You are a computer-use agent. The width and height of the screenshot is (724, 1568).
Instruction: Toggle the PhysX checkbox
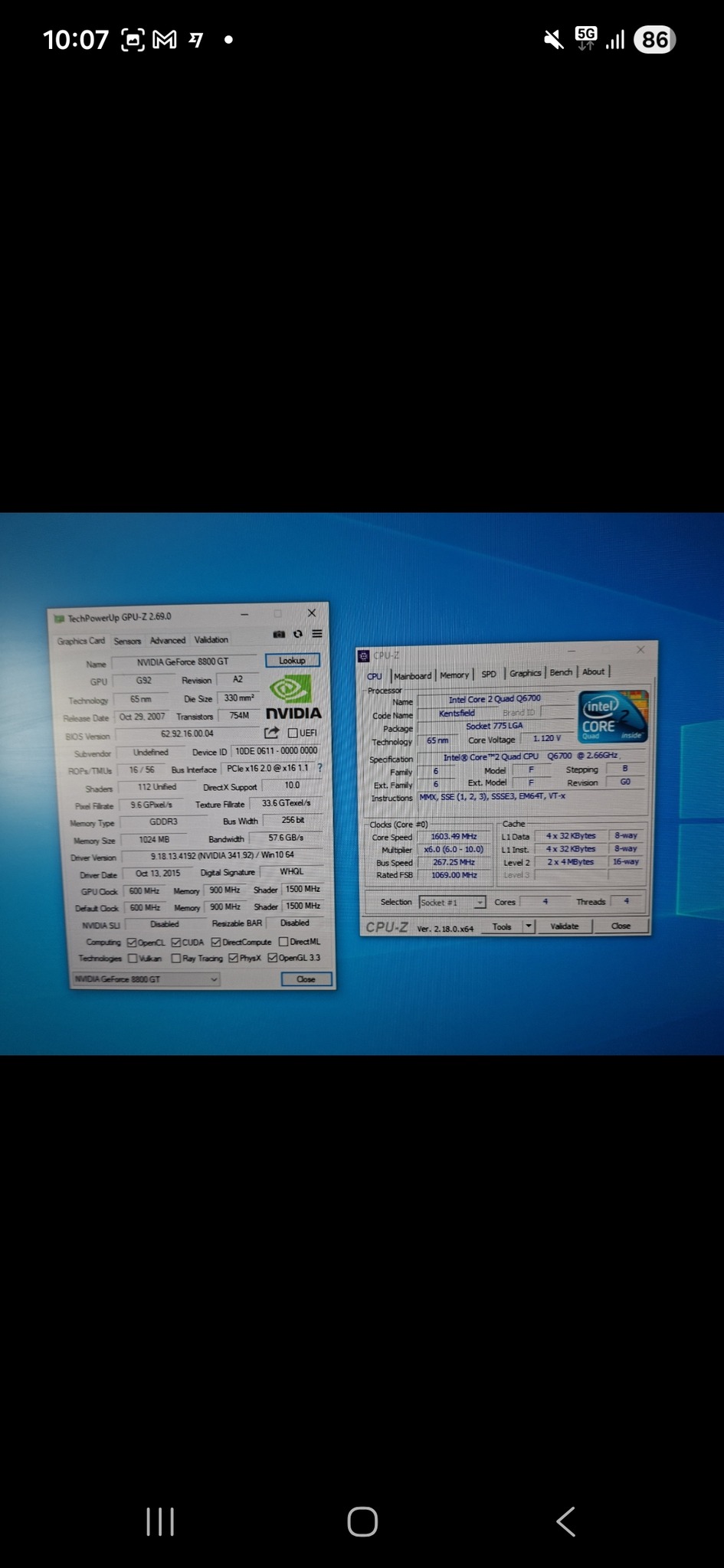[234, 958]
